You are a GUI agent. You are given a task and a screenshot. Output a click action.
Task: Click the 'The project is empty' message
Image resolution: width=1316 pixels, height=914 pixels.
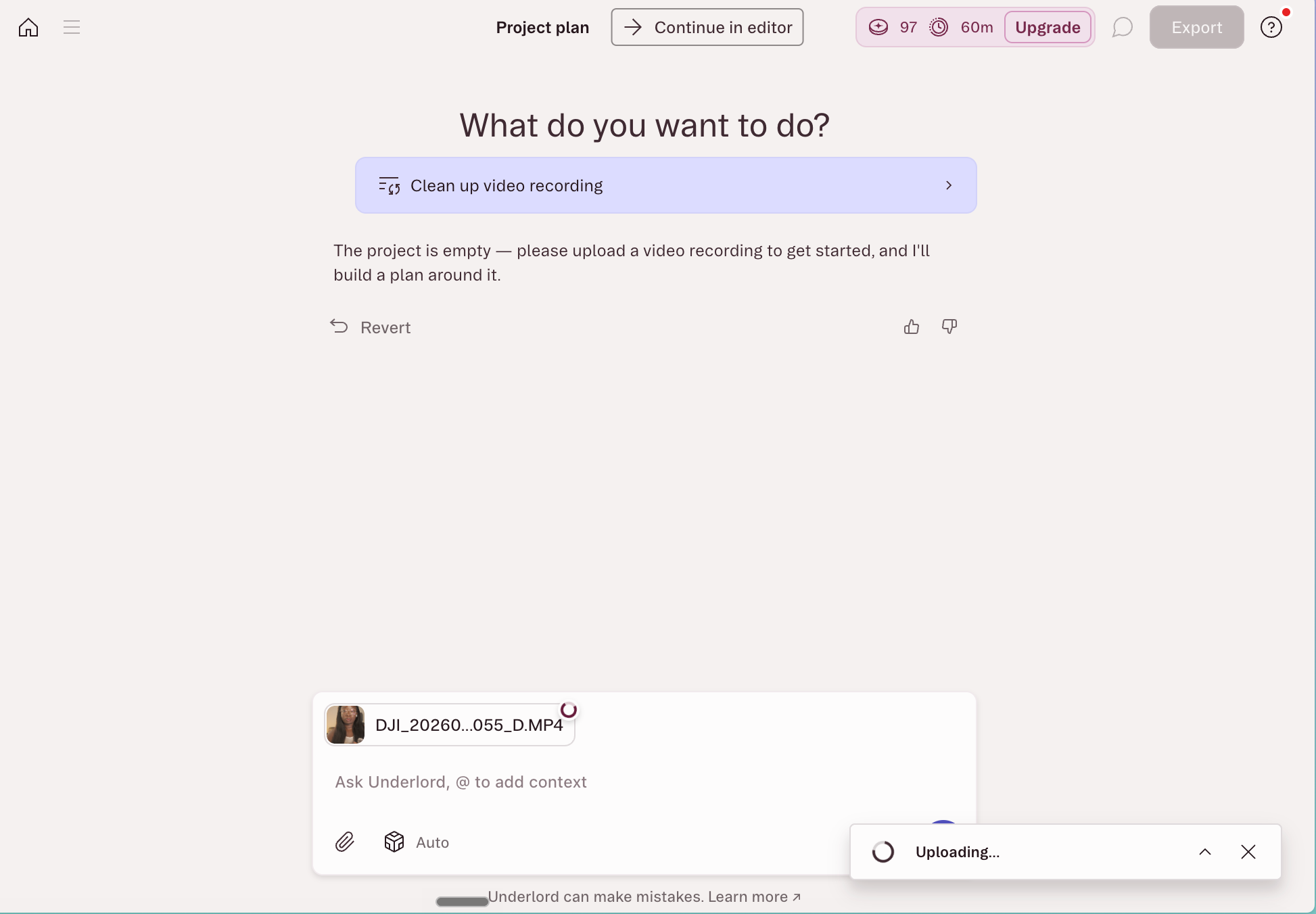632,263
